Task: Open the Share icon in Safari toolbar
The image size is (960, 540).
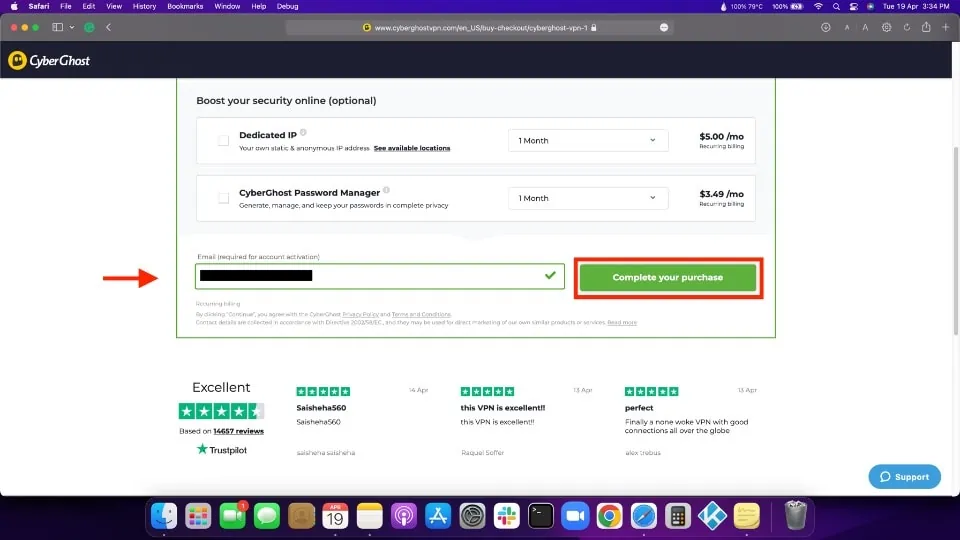Action: (926, 27)
